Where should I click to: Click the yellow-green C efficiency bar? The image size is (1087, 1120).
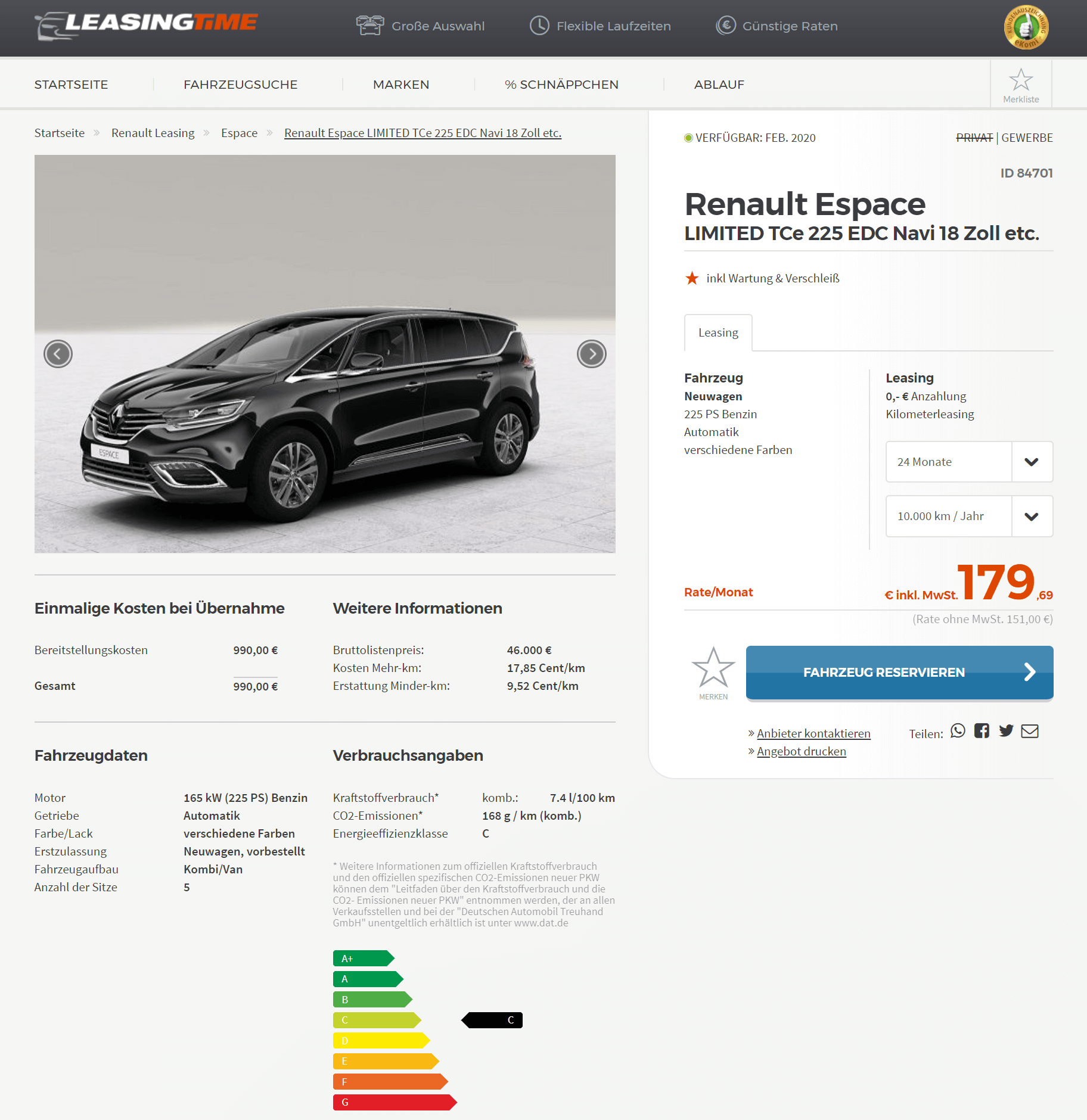pos(377,1020)
